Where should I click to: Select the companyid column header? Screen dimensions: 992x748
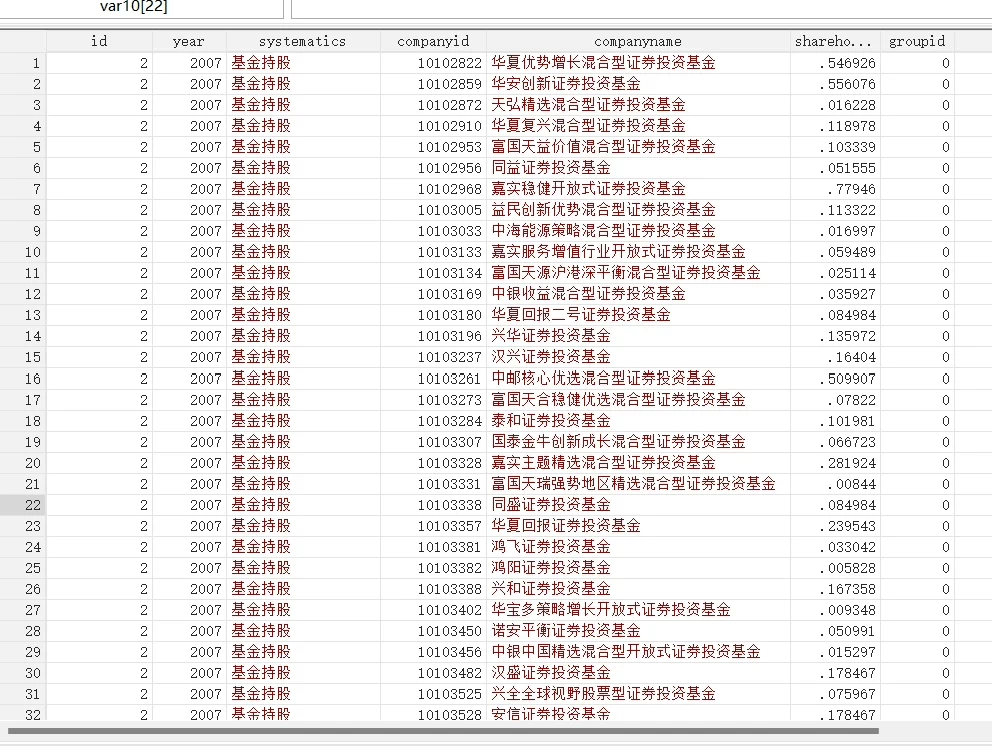pos(432,41)
